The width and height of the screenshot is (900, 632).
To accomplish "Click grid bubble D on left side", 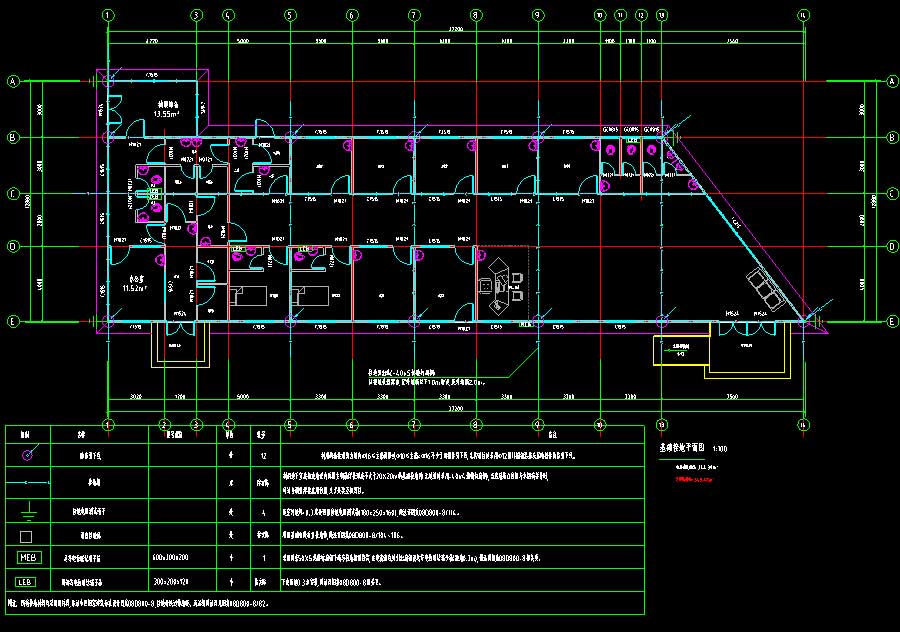I will point(14,245).
